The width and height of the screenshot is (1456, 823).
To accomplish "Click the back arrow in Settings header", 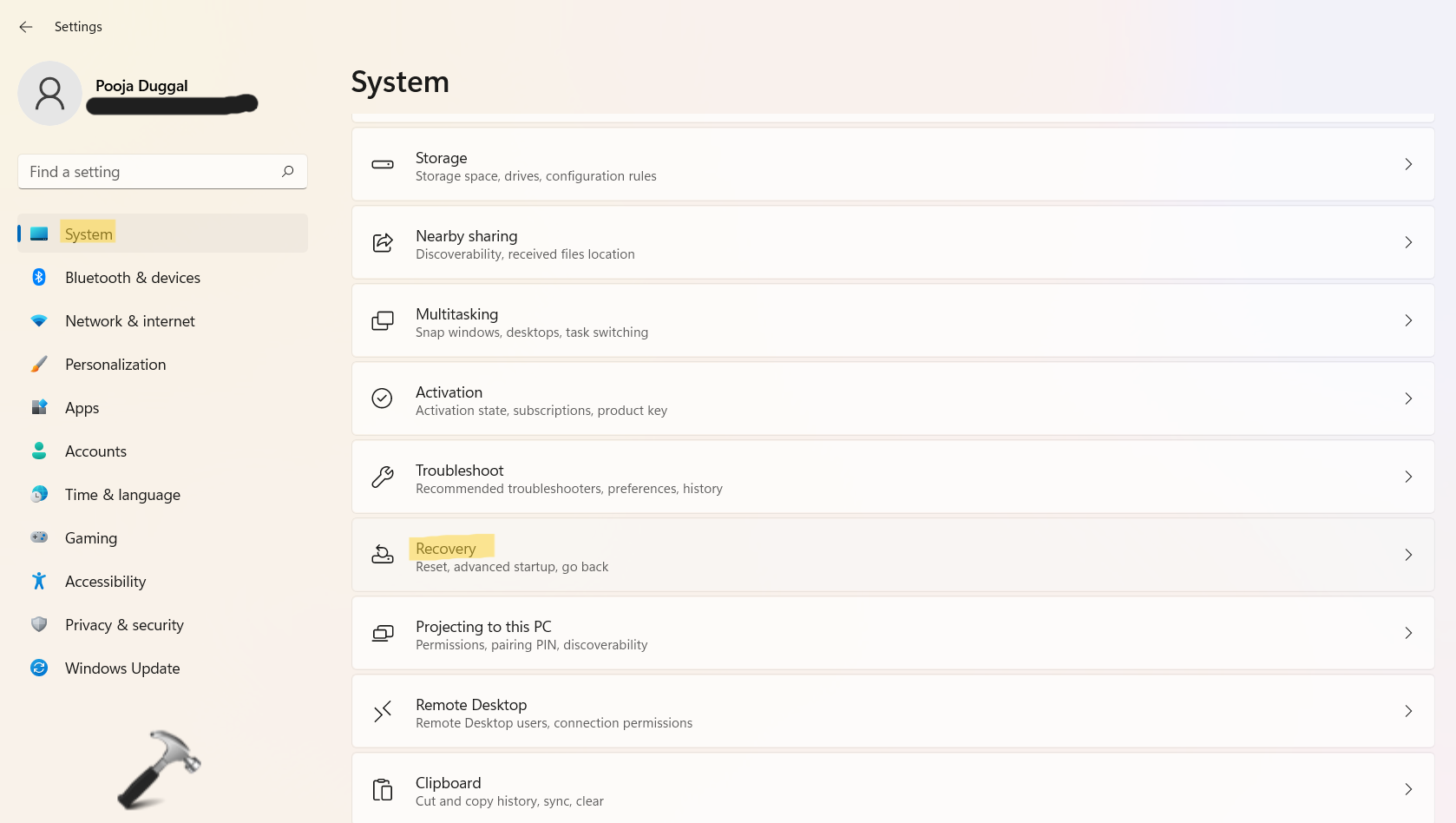I will [26, 27].
